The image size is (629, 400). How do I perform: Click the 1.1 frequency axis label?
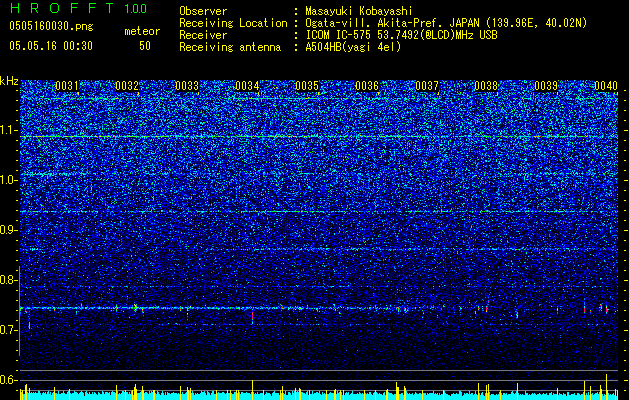point(9,130)
